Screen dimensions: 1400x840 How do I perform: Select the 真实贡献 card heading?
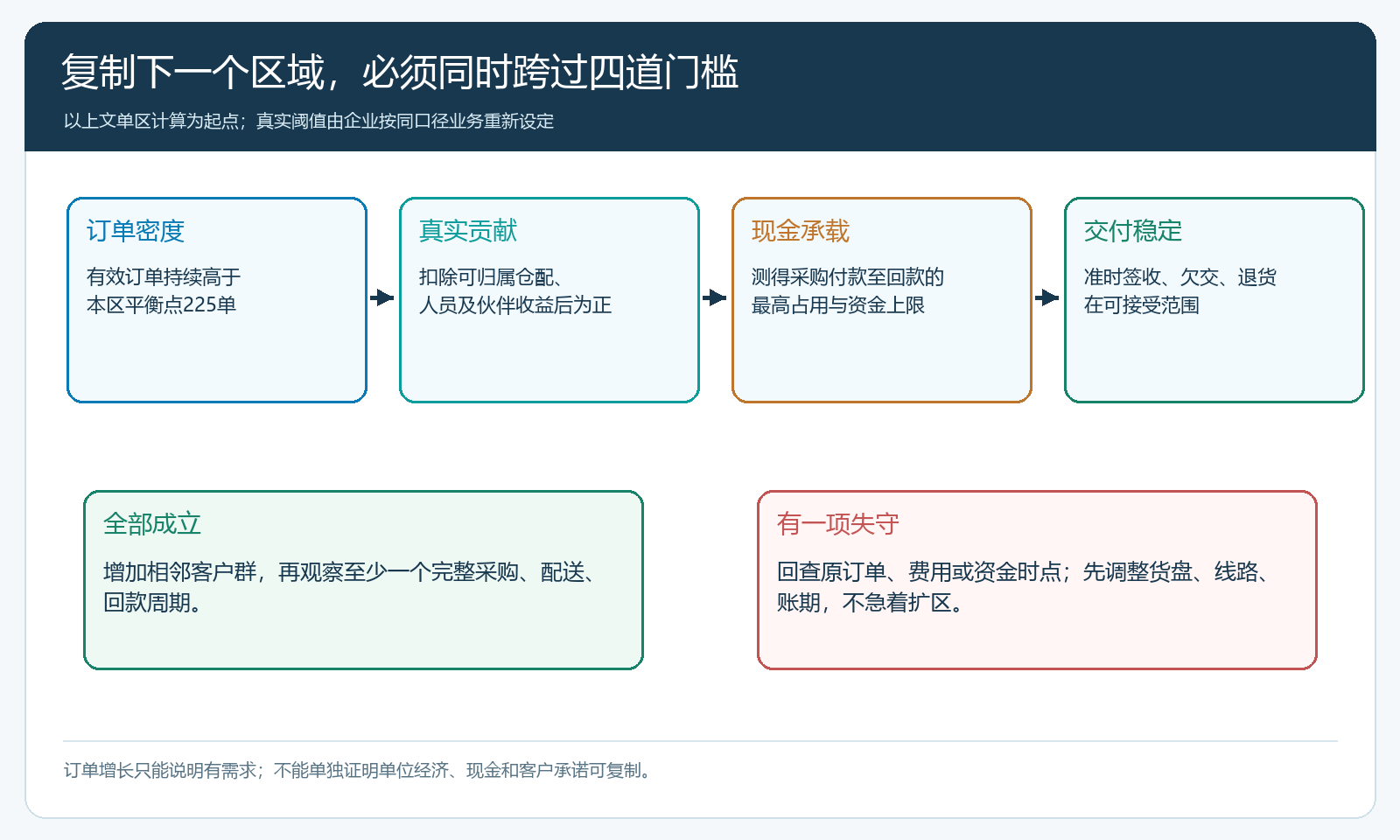(468, 231)
